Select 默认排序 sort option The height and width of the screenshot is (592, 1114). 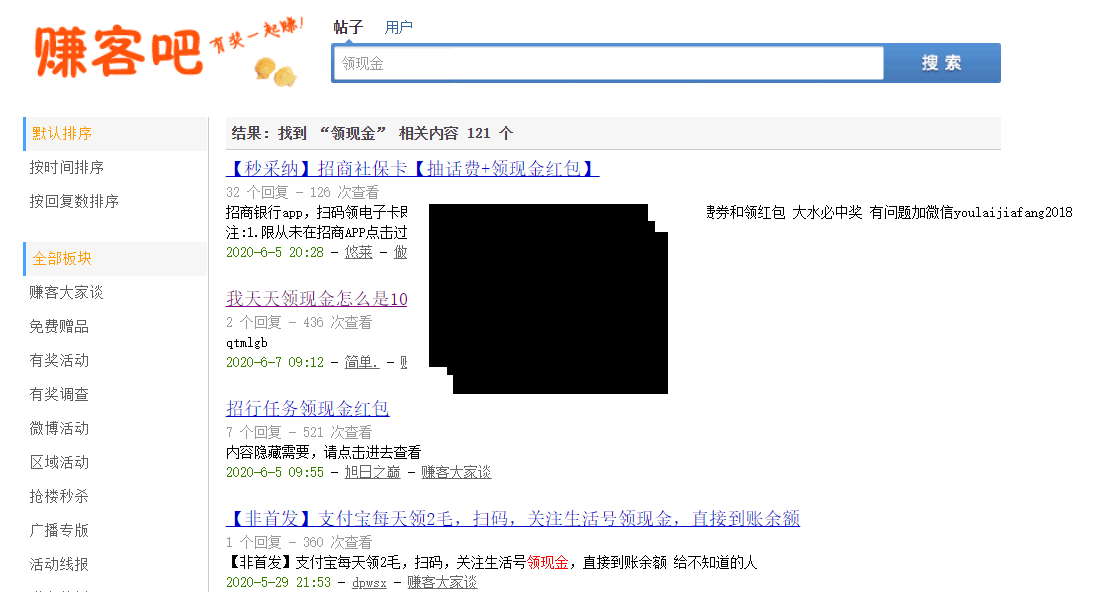pyautogui.click(x=62, y=134)
